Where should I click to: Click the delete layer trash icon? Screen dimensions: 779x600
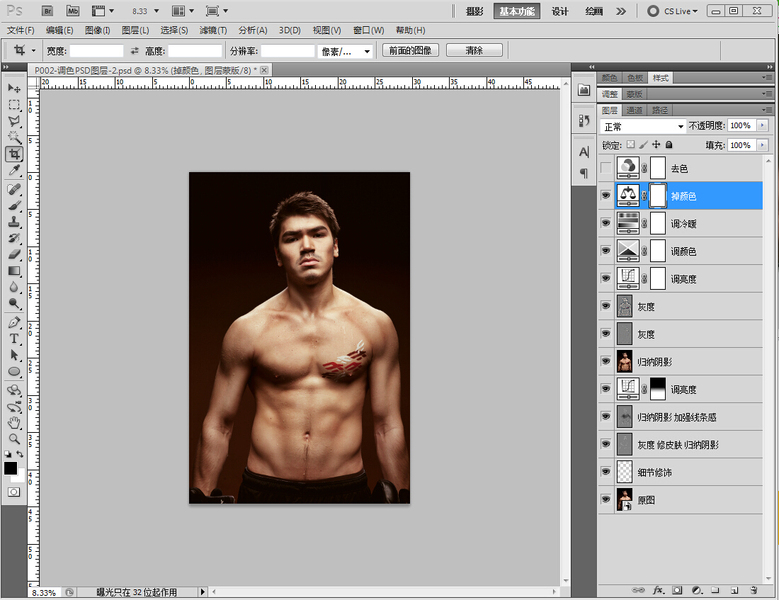point(753,590)
